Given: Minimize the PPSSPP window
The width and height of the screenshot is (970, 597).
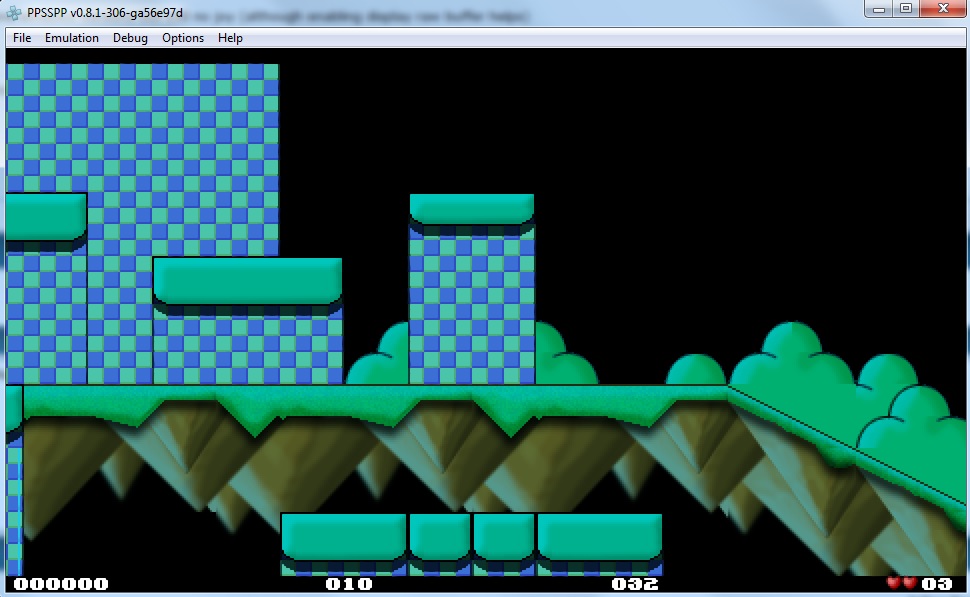Looking at the screenshot, I should [881, 9].
